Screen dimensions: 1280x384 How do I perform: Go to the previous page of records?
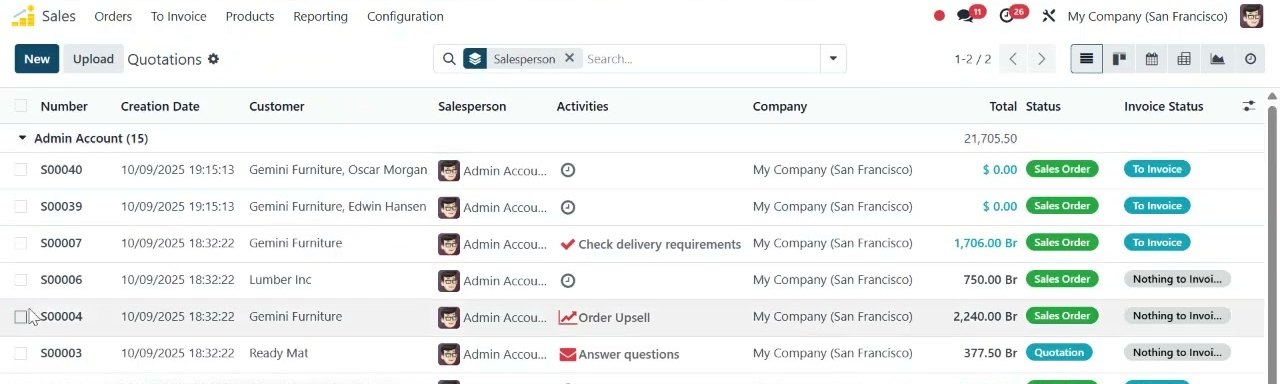(x=1013, y=59)
